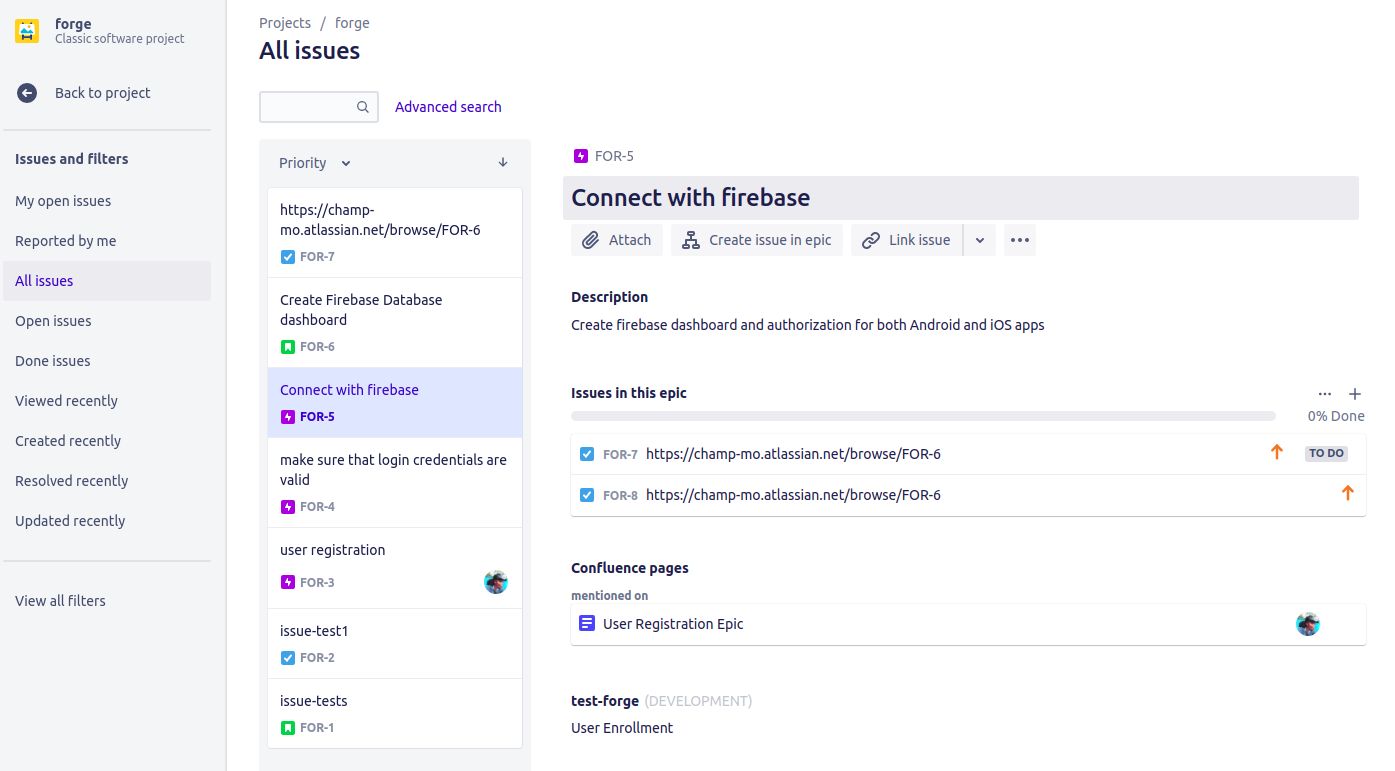Click the Attach button
The image size is (1395, 771).
pyautogui.click(x=617, y=240)
